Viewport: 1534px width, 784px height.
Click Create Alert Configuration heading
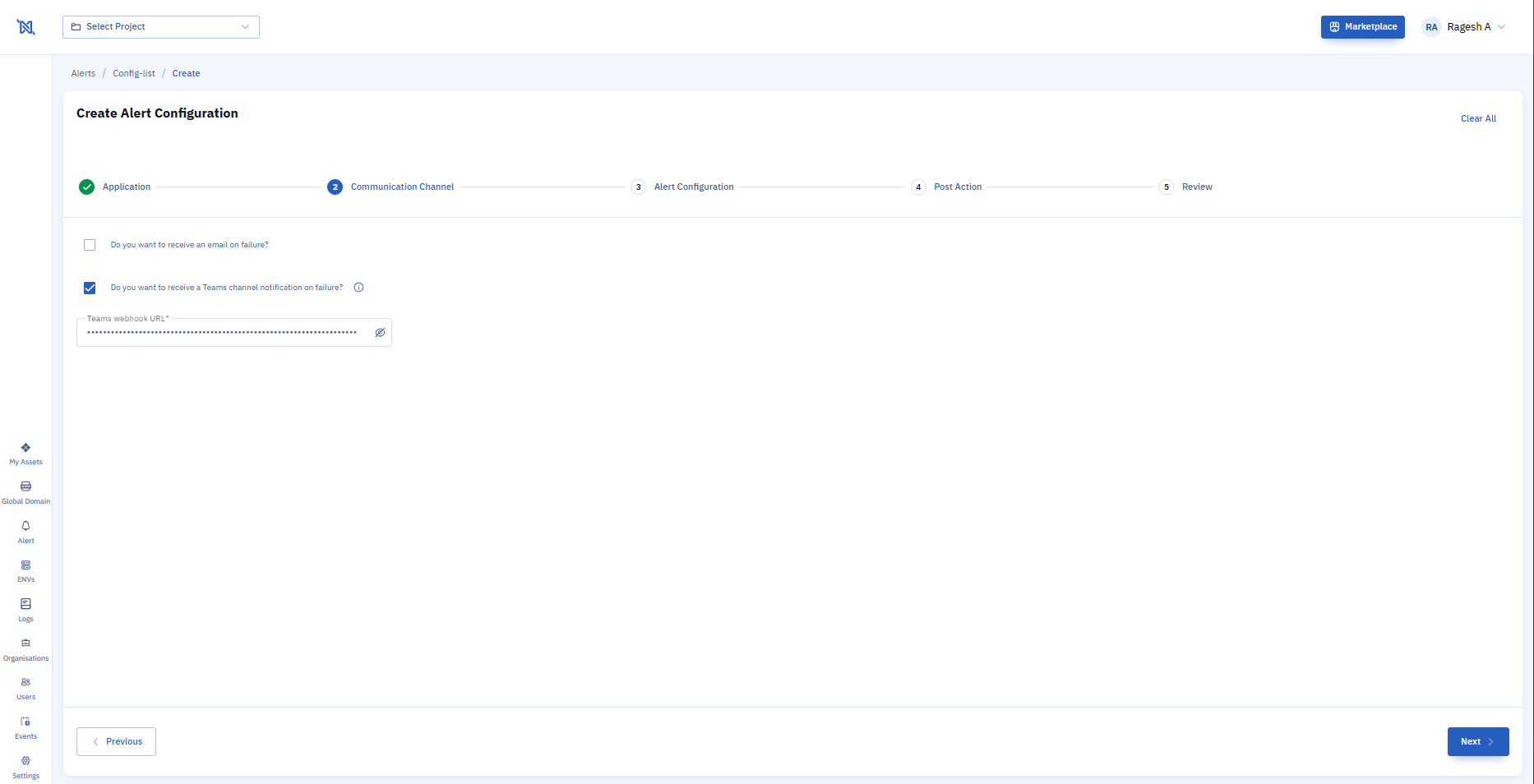pos(157,113)
